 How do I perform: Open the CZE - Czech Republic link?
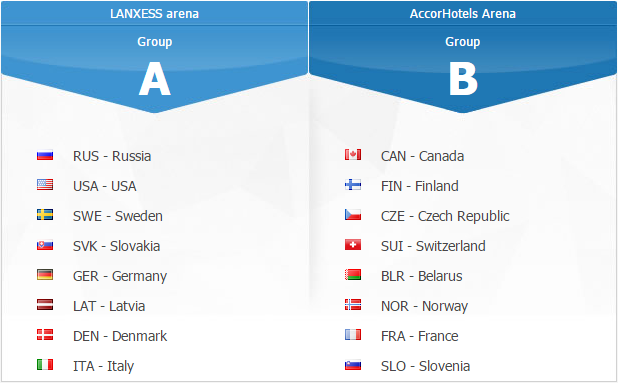click(445, 216)
